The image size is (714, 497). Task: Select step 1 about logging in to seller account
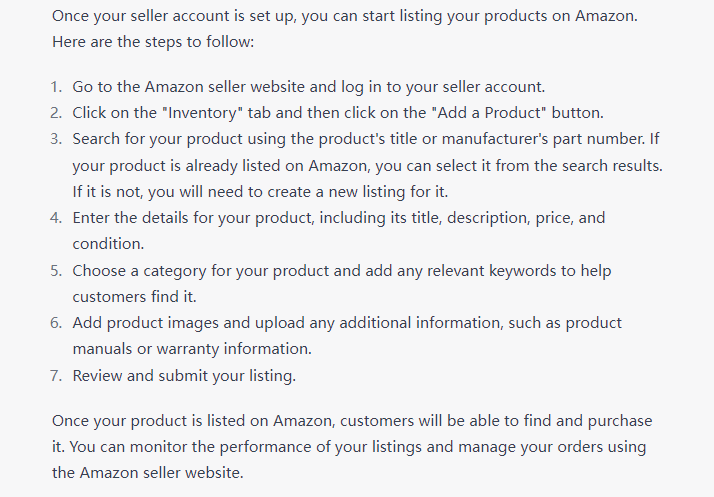point(308,87)
